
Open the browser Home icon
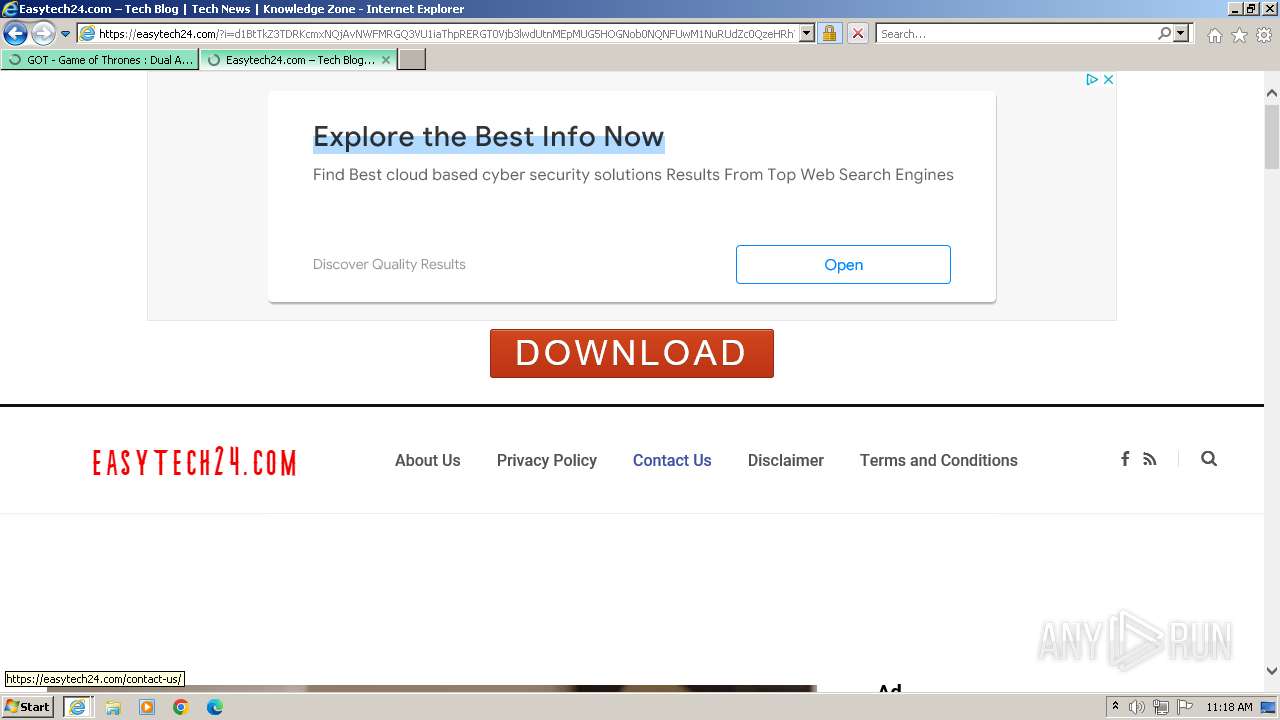(1214, 35)
